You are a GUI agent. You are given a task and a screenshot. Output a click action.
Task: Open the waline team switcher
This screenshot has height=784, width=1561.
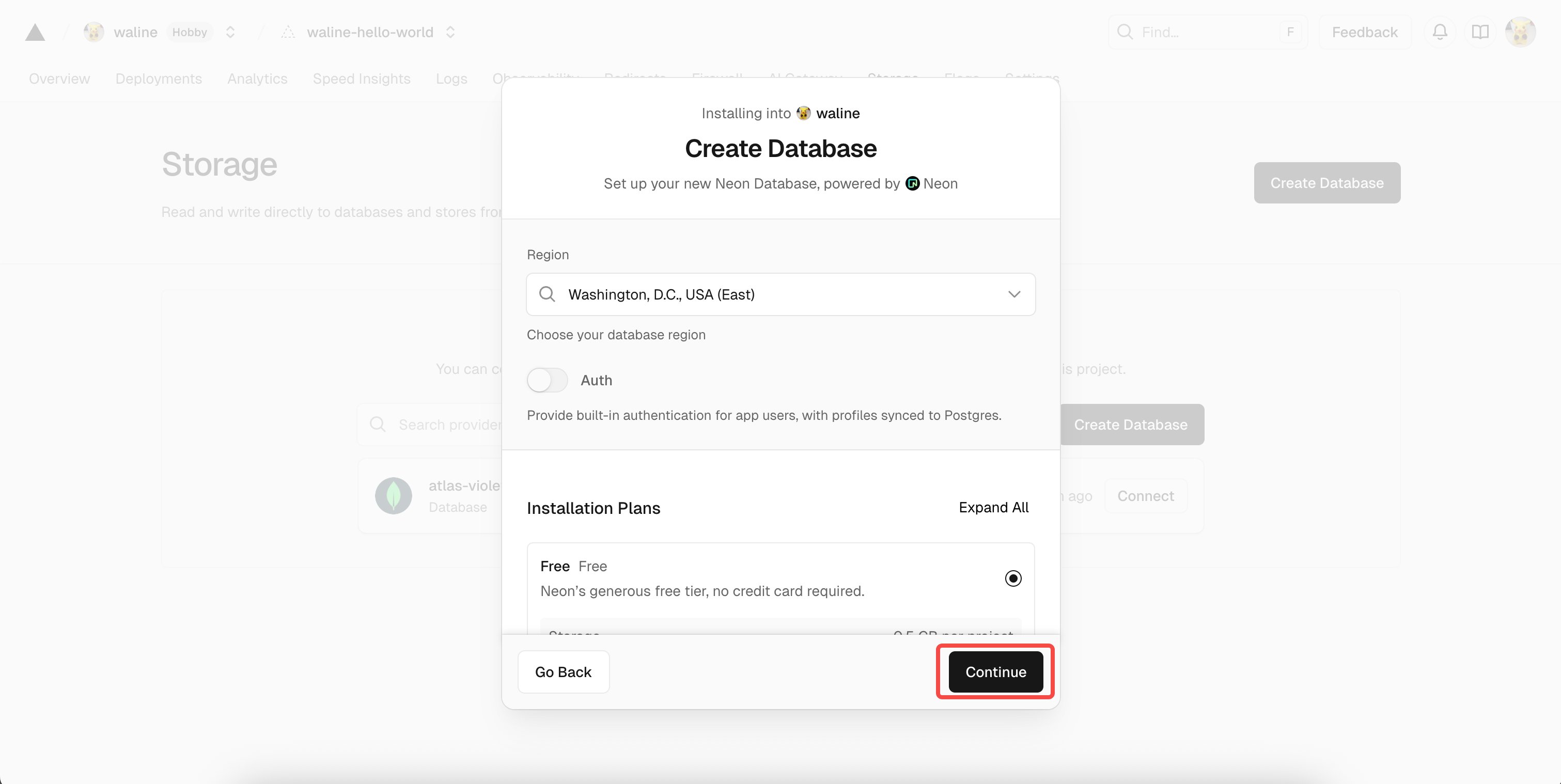pos(230,32)
